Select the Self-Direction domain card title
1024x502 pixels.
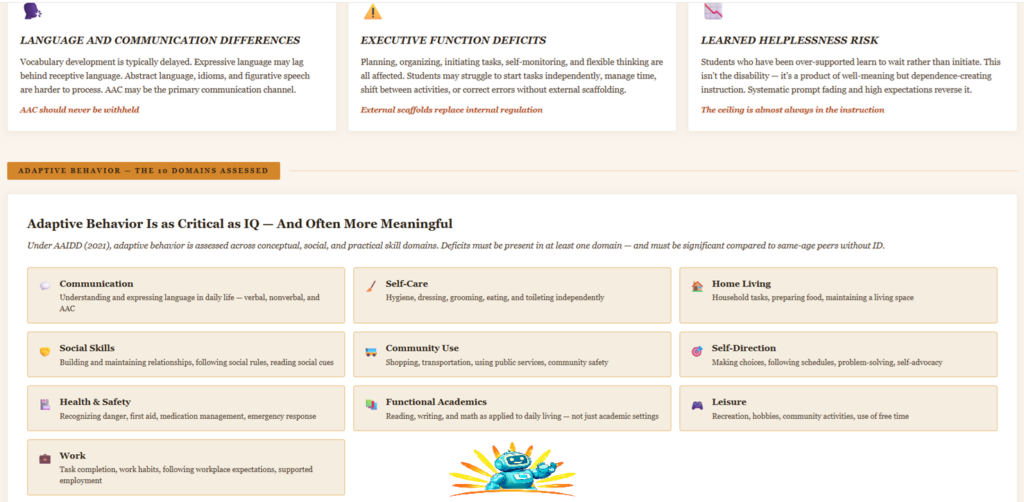[x=744, y=349]
